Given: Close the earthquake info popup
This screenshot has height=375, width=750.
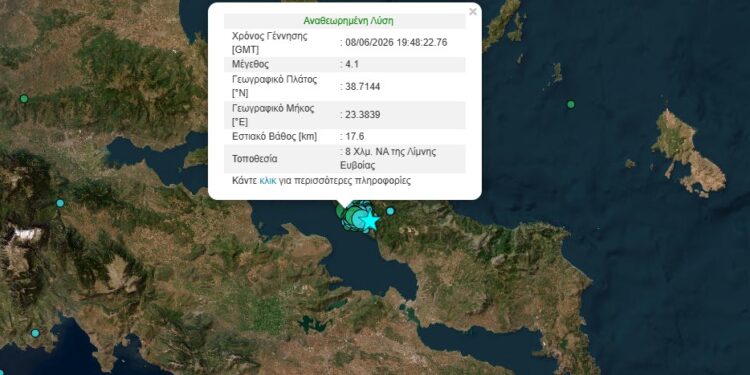Looking at the screenshot, I should coord(473,12).
